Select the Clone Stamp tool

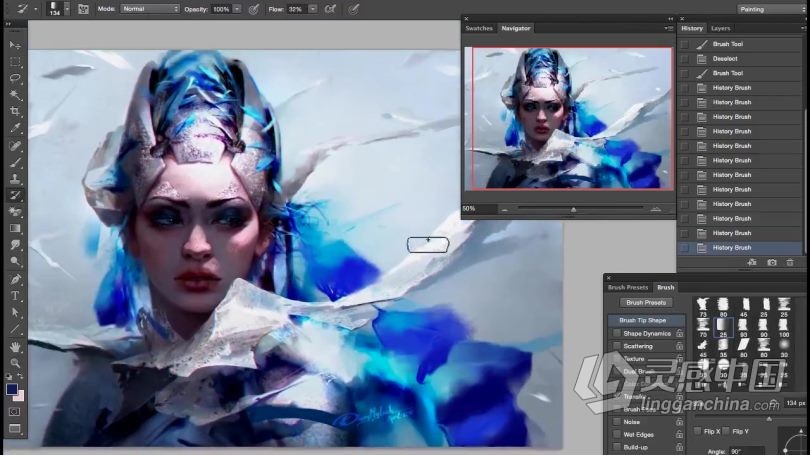tap(15, 179)
